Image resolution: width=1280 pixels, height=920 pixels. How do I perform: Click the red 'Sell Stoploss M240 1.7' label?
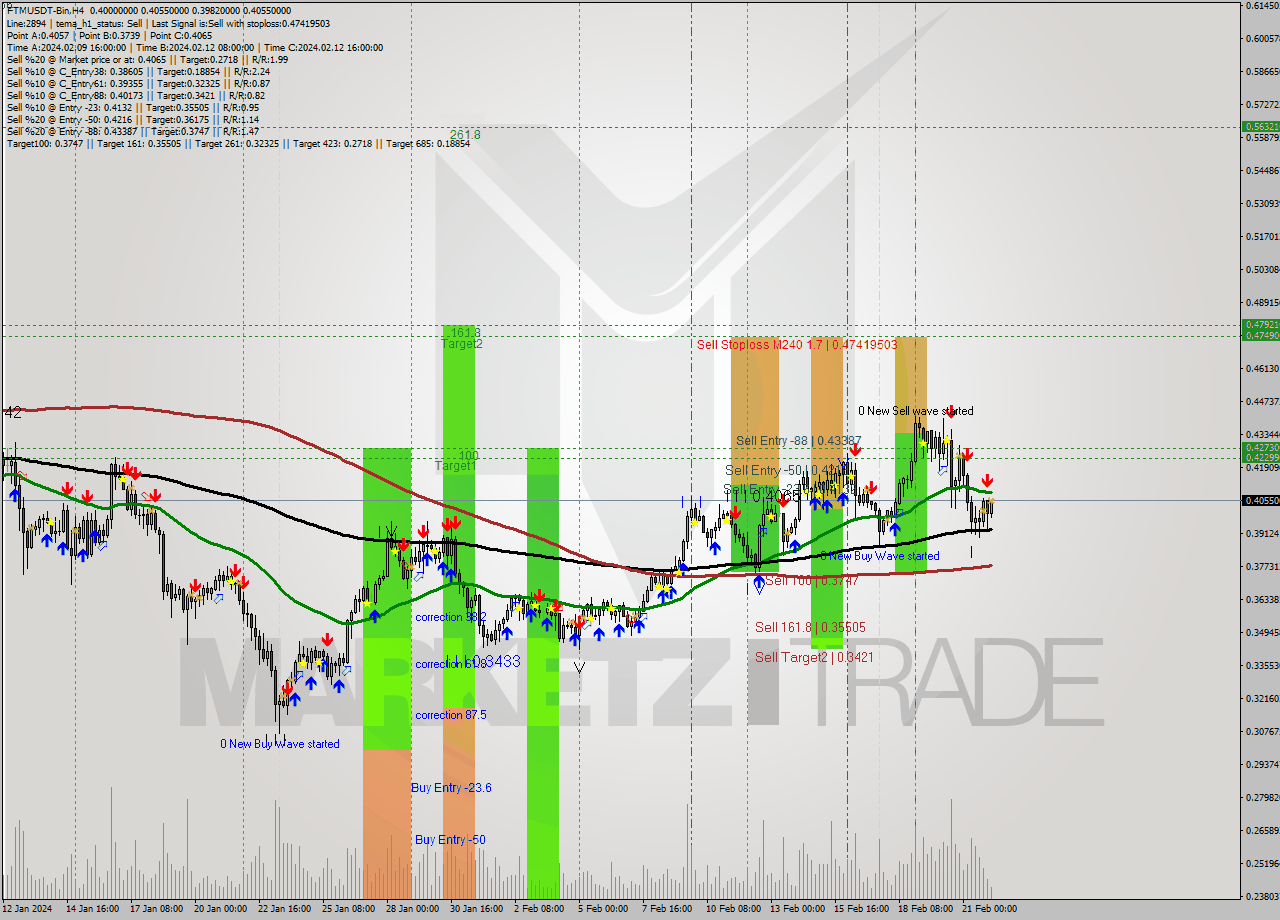click(797, 344)
